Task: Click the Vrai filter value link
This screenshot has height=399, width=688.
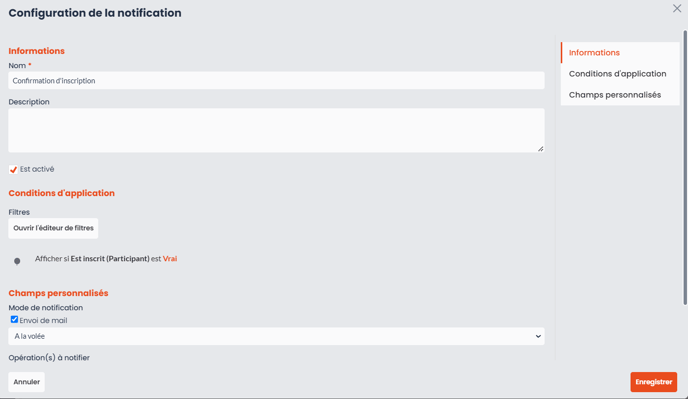Action: pyautogui.click(x=170, y=259)
